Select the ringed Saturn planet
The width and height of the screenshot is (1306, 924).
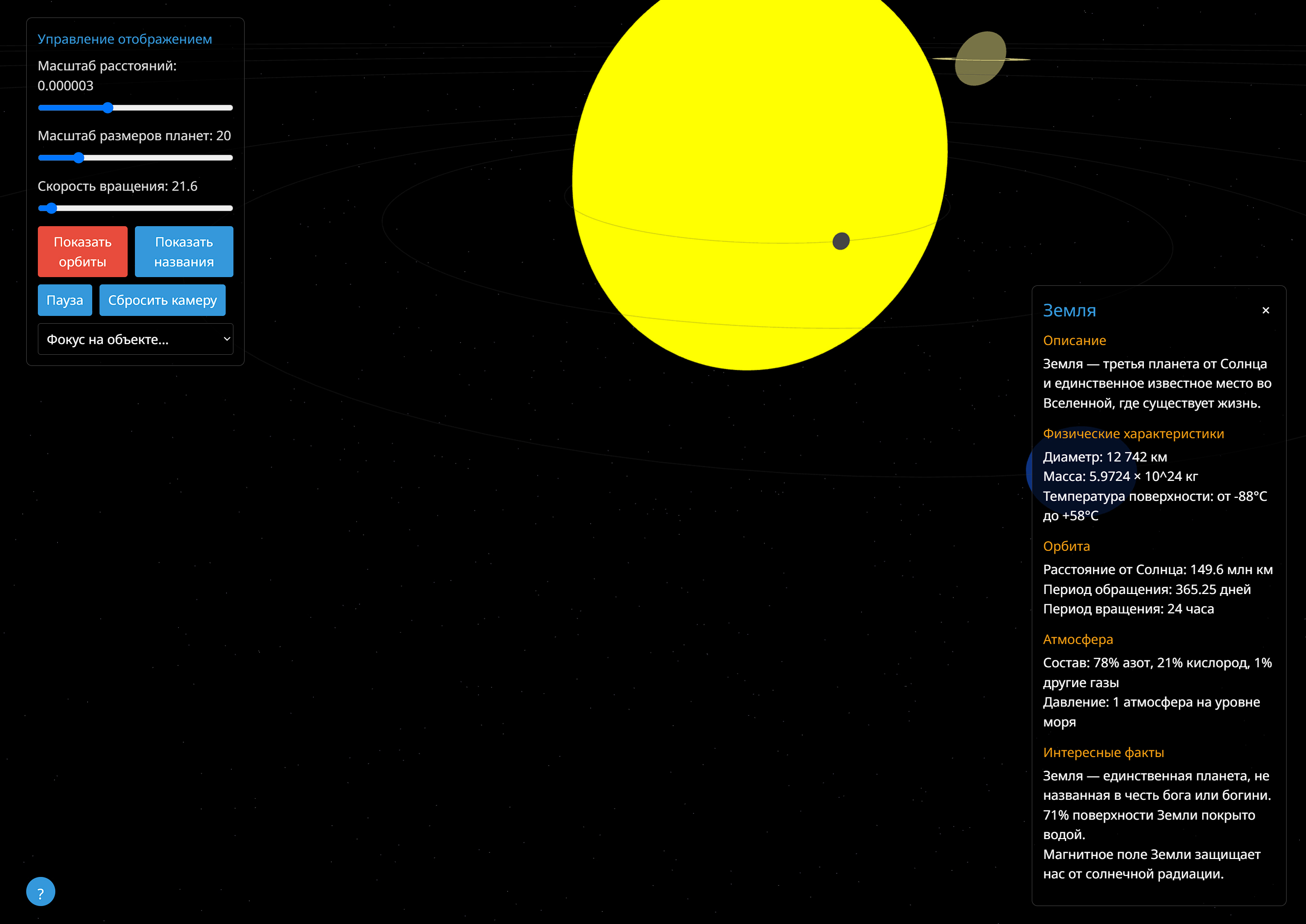coord(980,59)
